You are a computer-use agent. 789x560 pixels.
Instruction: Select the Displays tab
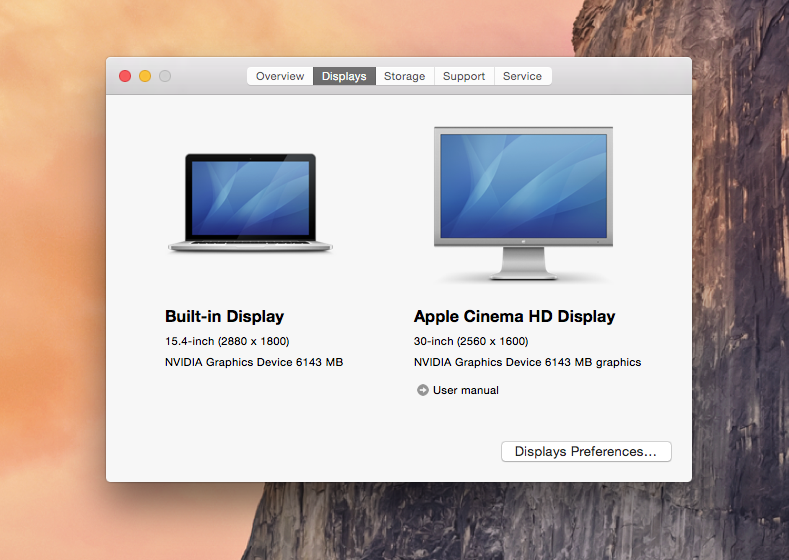point(344,76)
